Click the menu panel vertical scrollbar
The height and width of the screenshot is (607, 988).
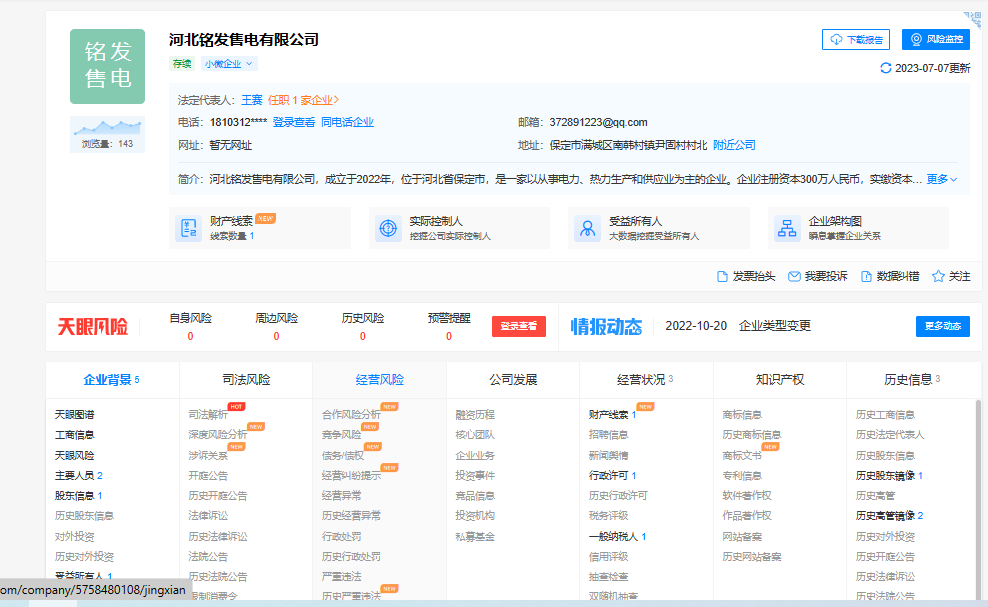[x=979, y=498]
